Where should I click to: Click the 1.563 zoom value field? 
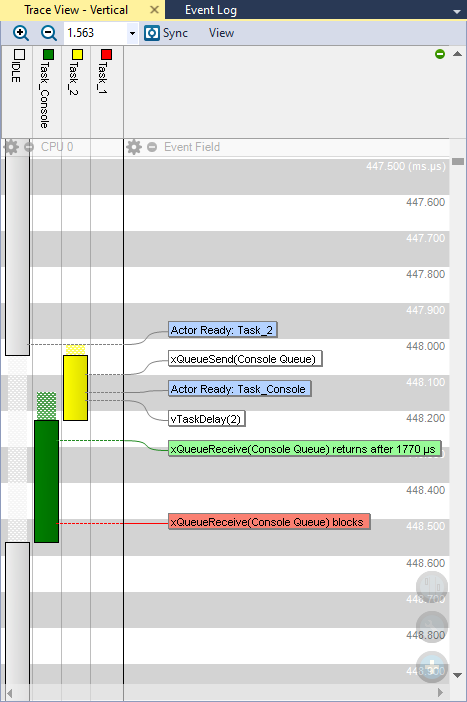click(95, 33)
